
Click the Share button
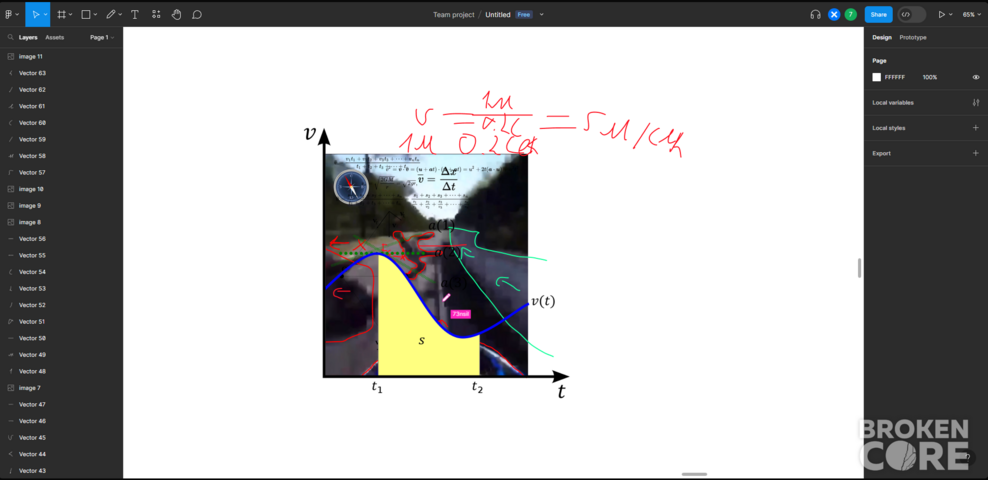point(878,14)
